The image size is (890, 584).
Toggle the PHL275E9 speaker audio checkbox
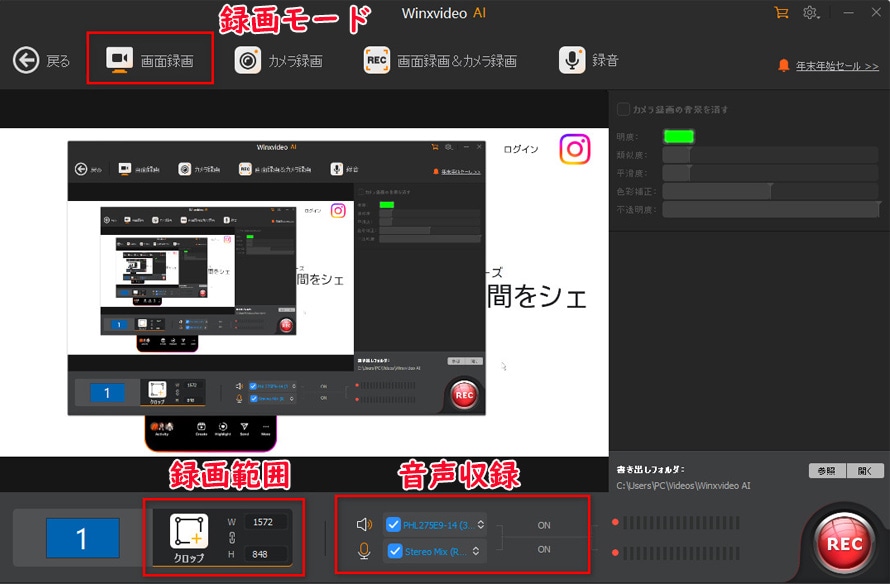tap(393, 524)
